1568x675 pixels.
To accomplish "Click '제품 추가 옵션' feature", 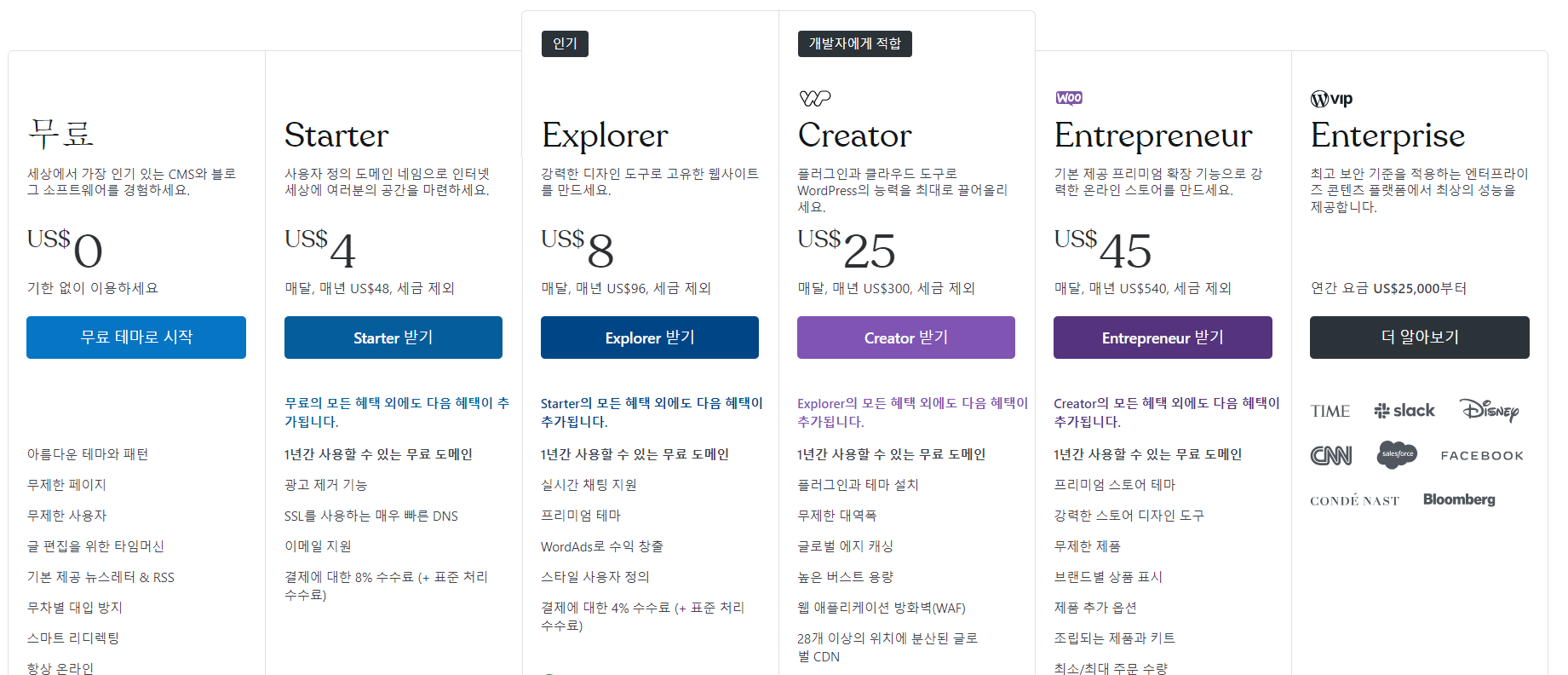I will [1095, 608].
